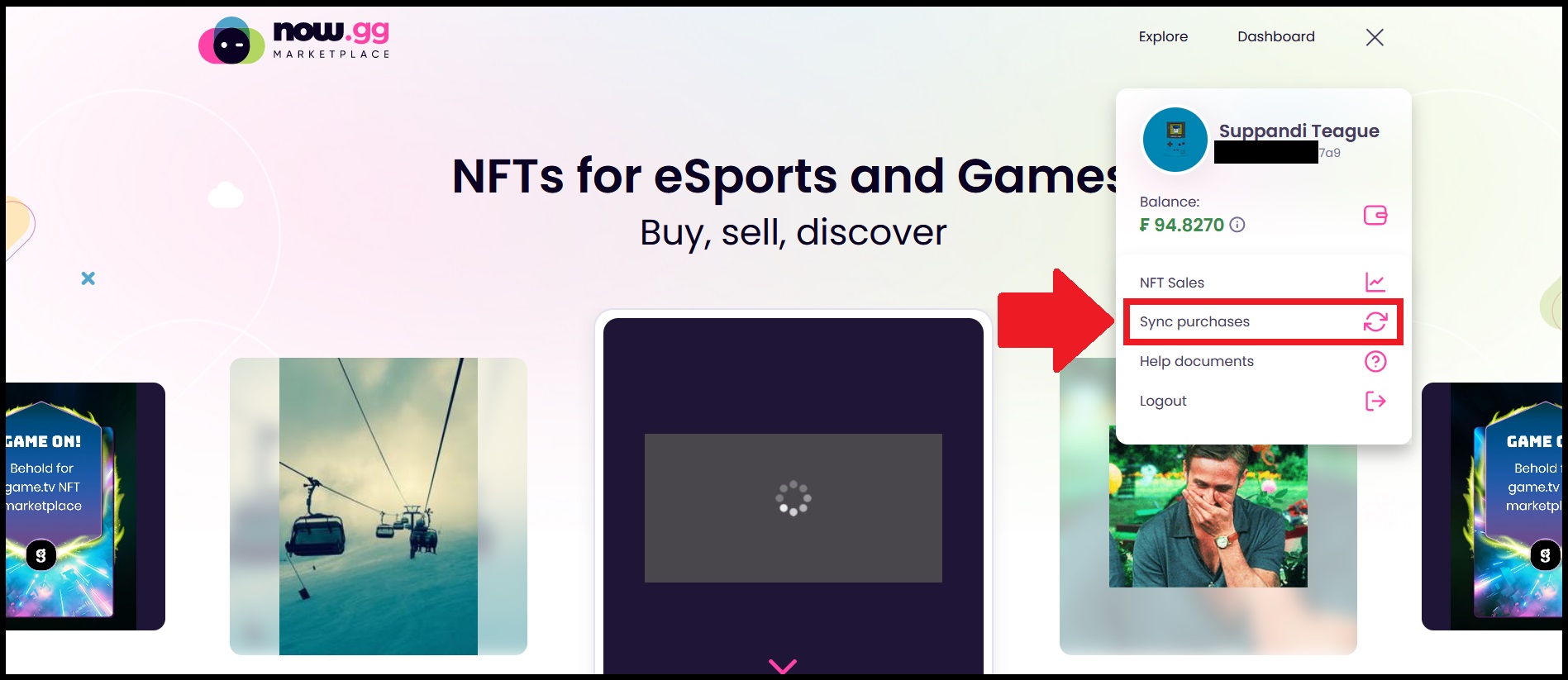
Task: Click the balance info circle icon
Action: click(x=1237, y=225)
